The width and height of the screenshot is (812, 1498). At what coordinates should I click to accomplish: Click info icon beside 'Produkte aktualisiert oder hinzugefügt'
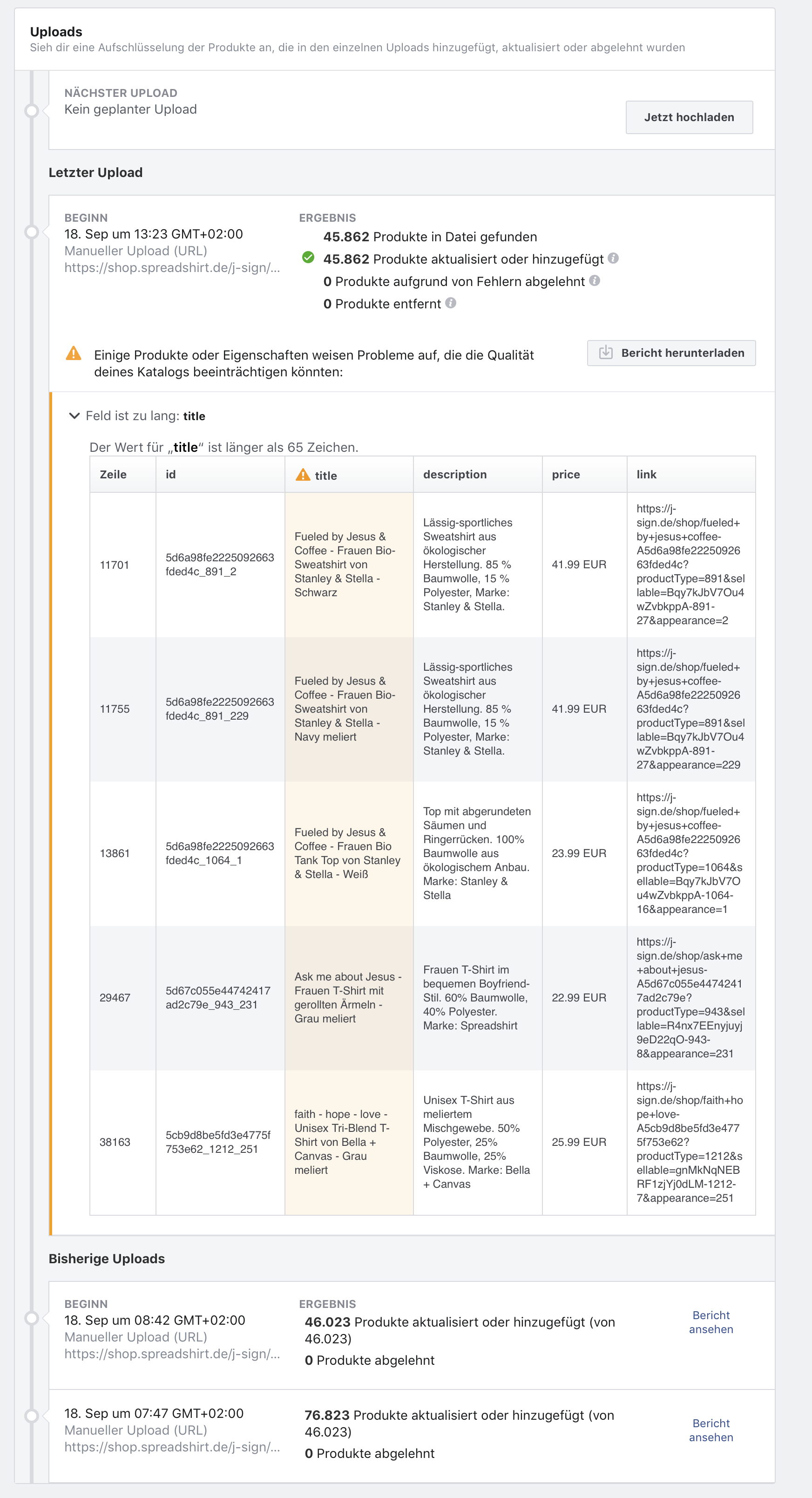point(613,258)
